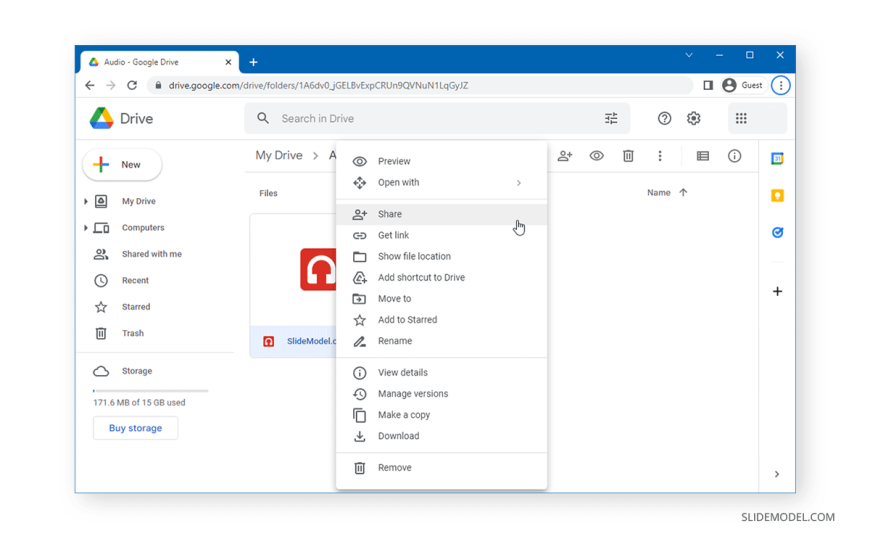Click the Buy storage button
The width and height of the screenshot is (870, 539).
pos(135,428)
